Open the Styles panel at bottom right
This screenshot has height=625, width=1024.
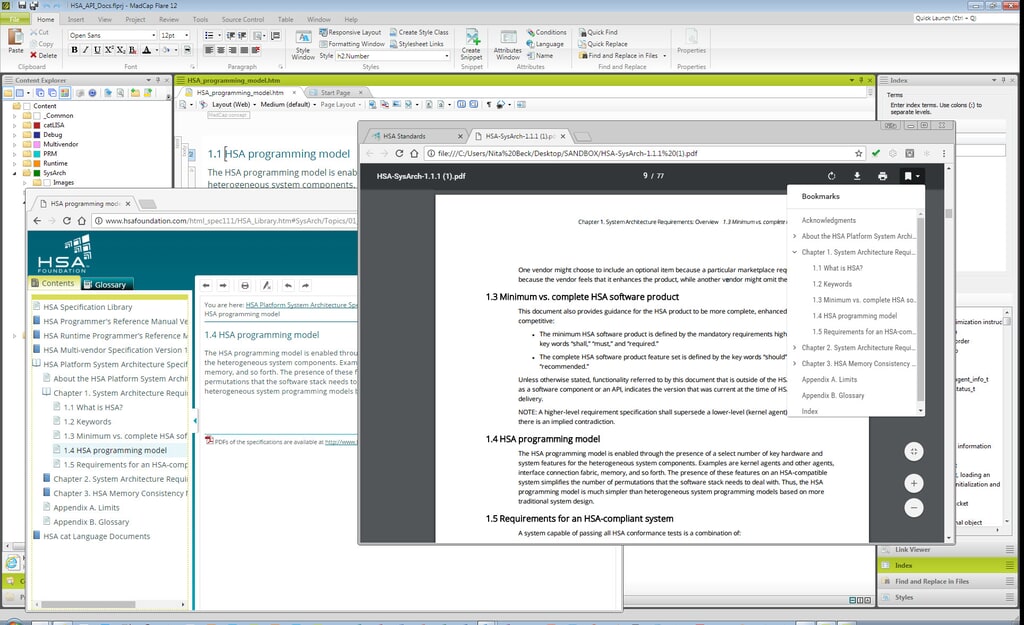point(947,597)
